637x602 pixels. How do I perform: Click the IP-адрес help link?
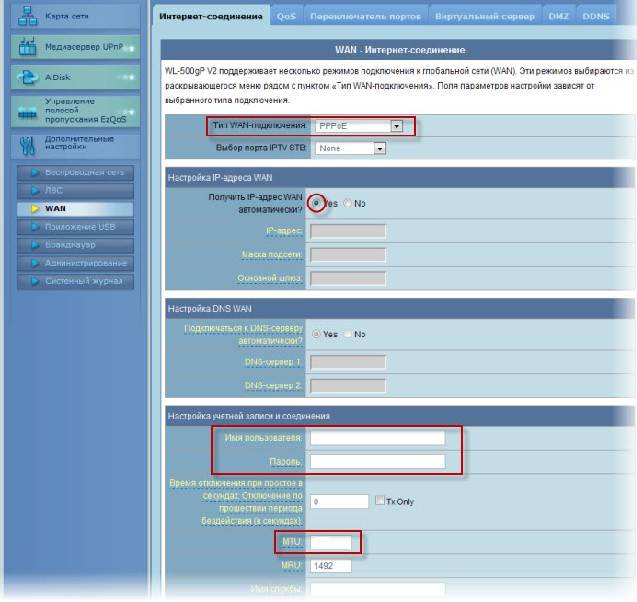tap(284, 231)
